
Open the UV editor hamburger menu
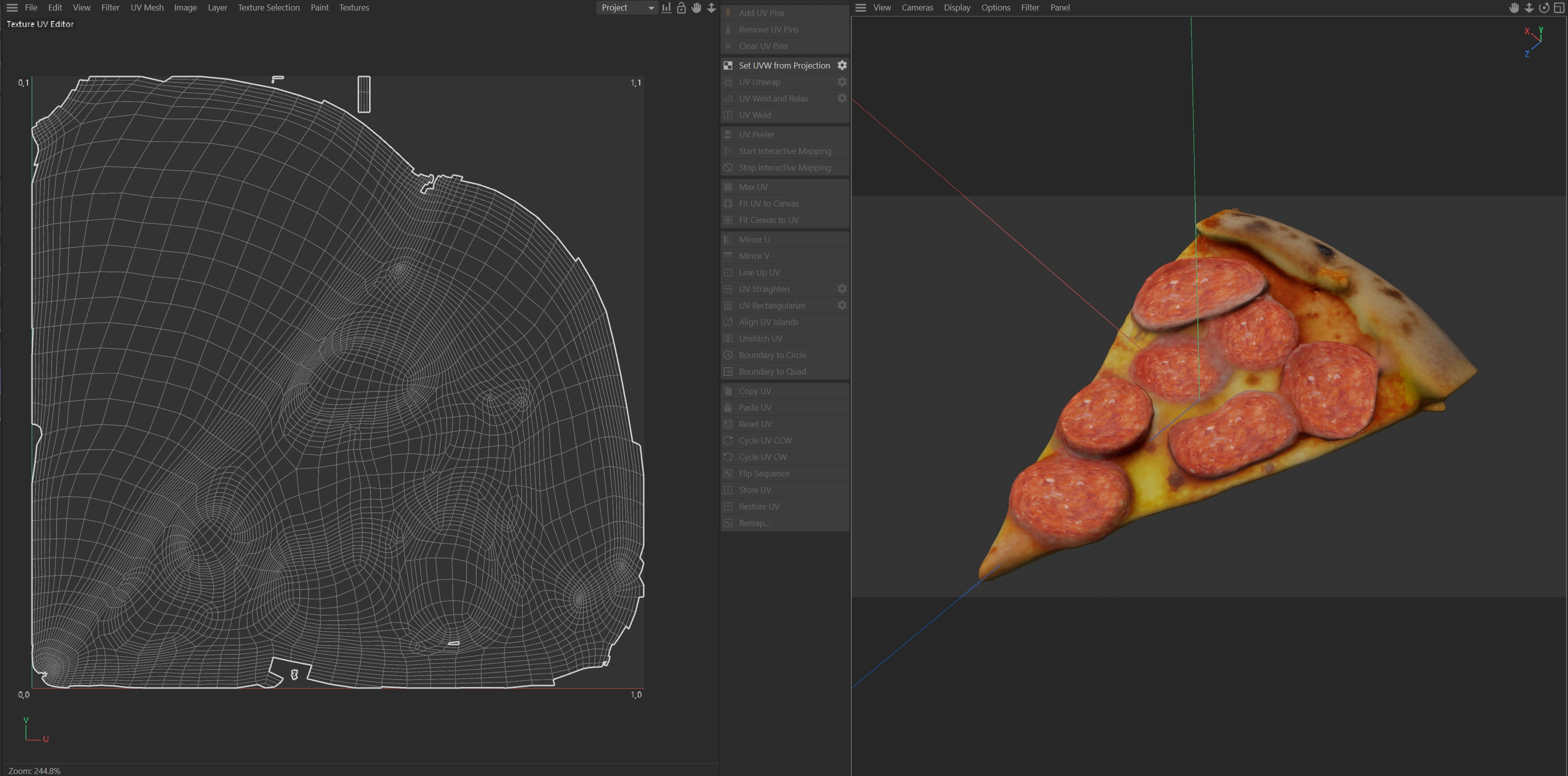(12, 8)
